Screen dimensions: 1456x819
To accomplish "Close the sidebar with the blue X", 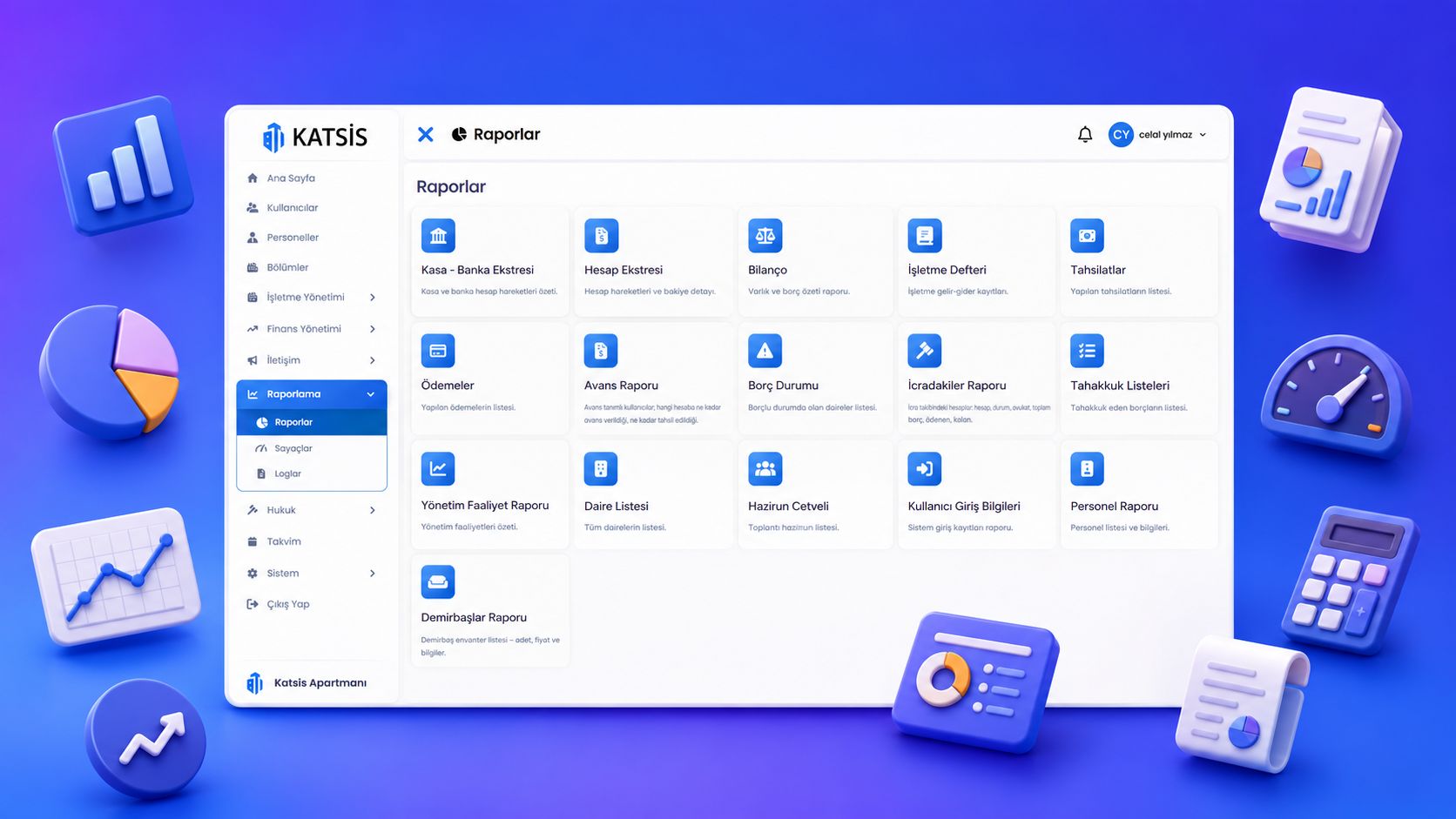I will [425, 134].
